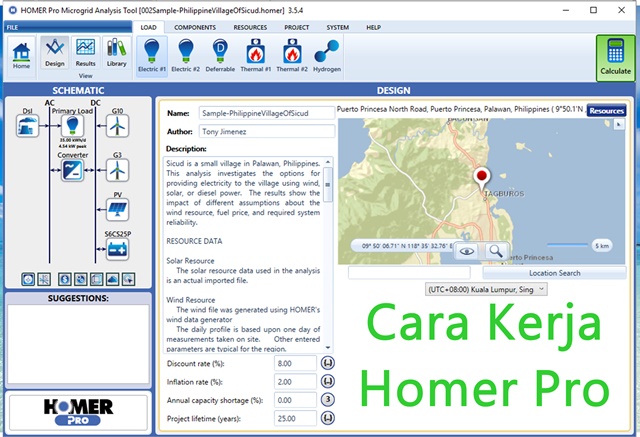Open the S6CS25P battery component
The height and width of the screenshot is (437, 640).
pos(117,249)
